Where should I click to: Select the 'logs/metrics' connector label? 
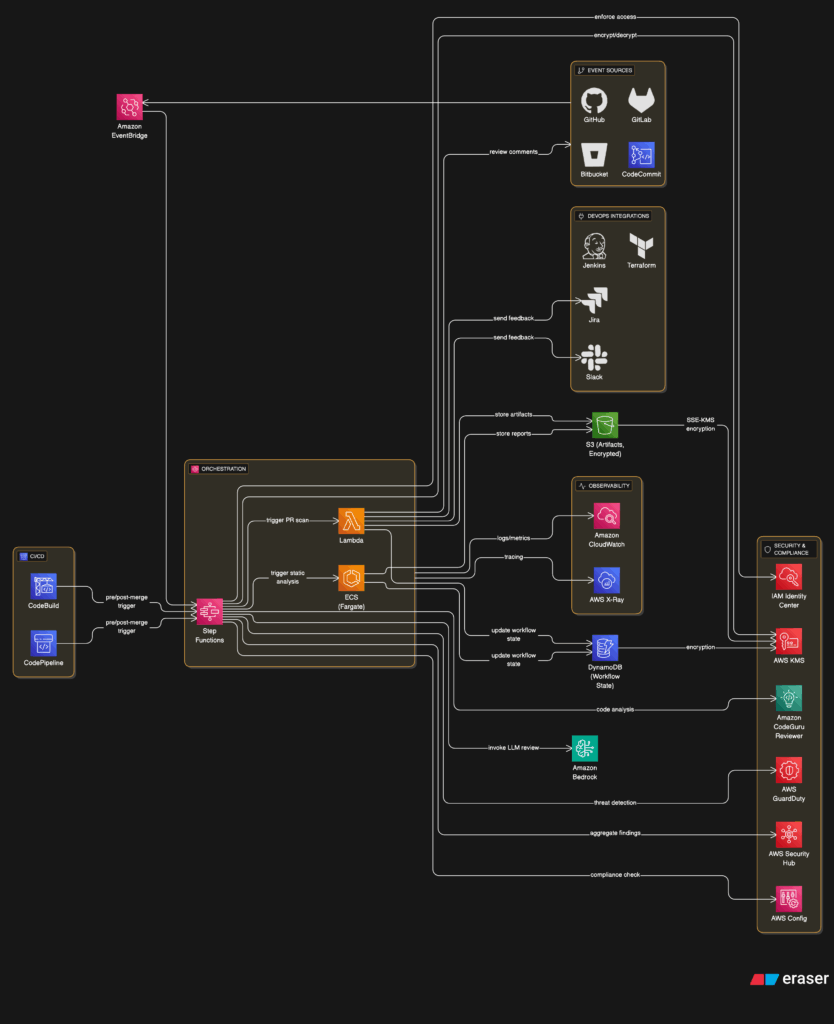pos(513,539)
